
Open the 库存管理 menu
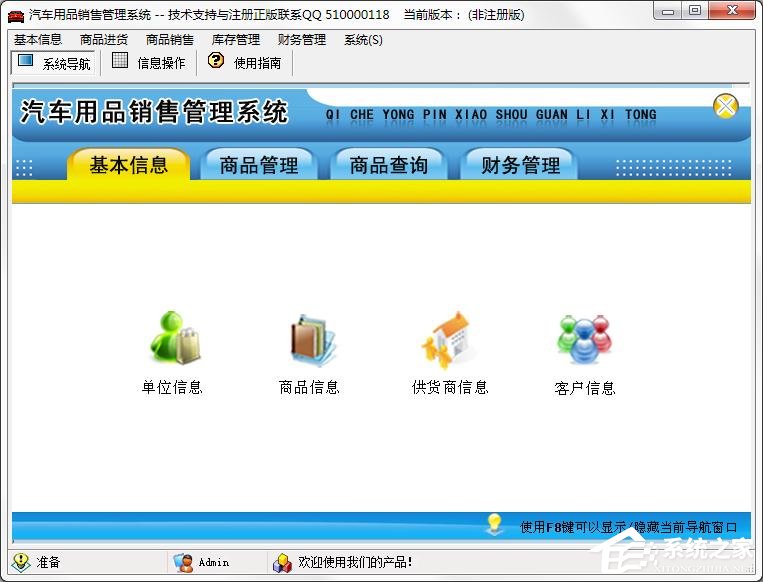[x=236, y=39]
